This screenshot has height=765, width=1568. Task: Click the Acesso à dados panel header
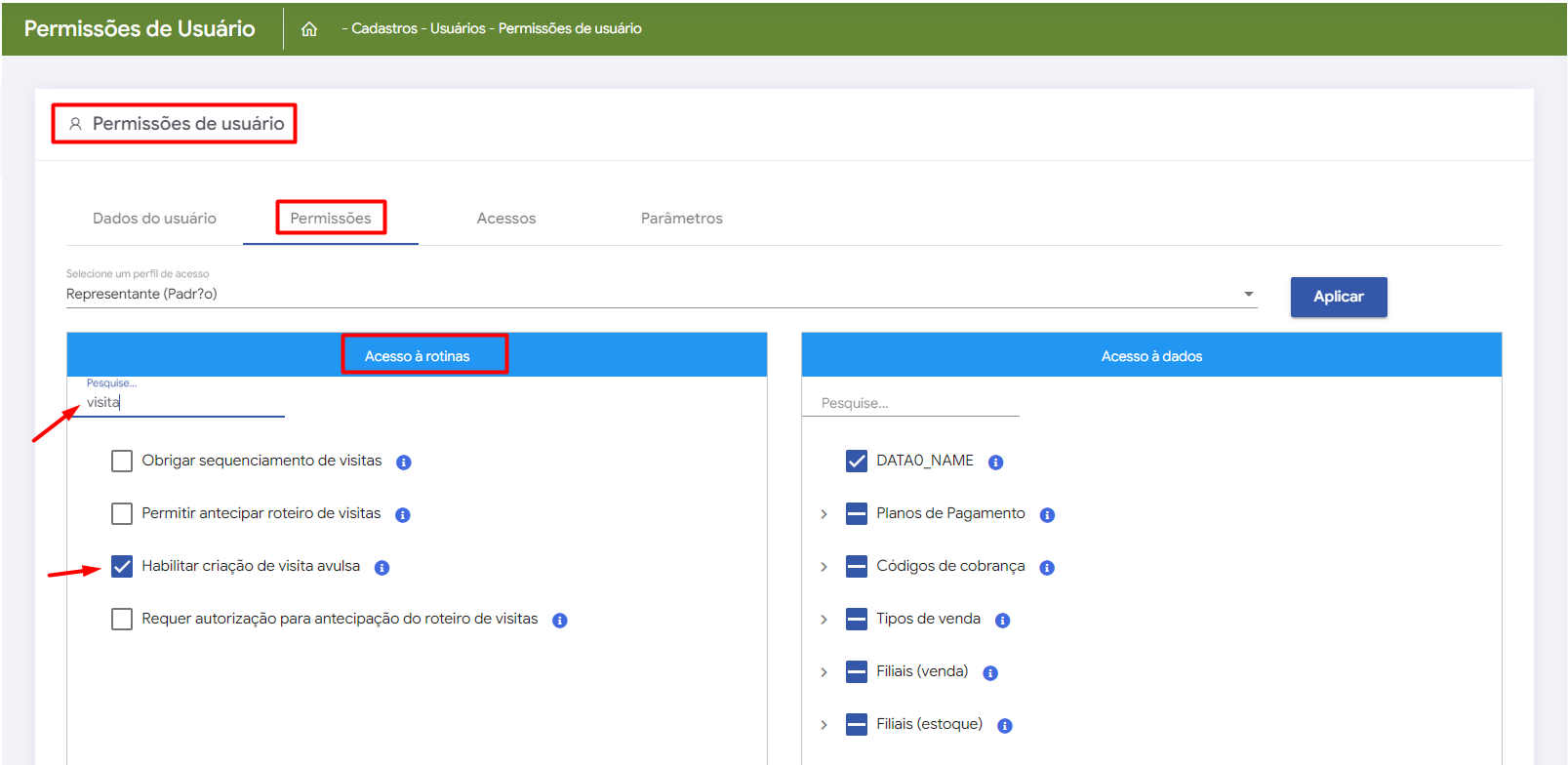(x=1151, y=356)
